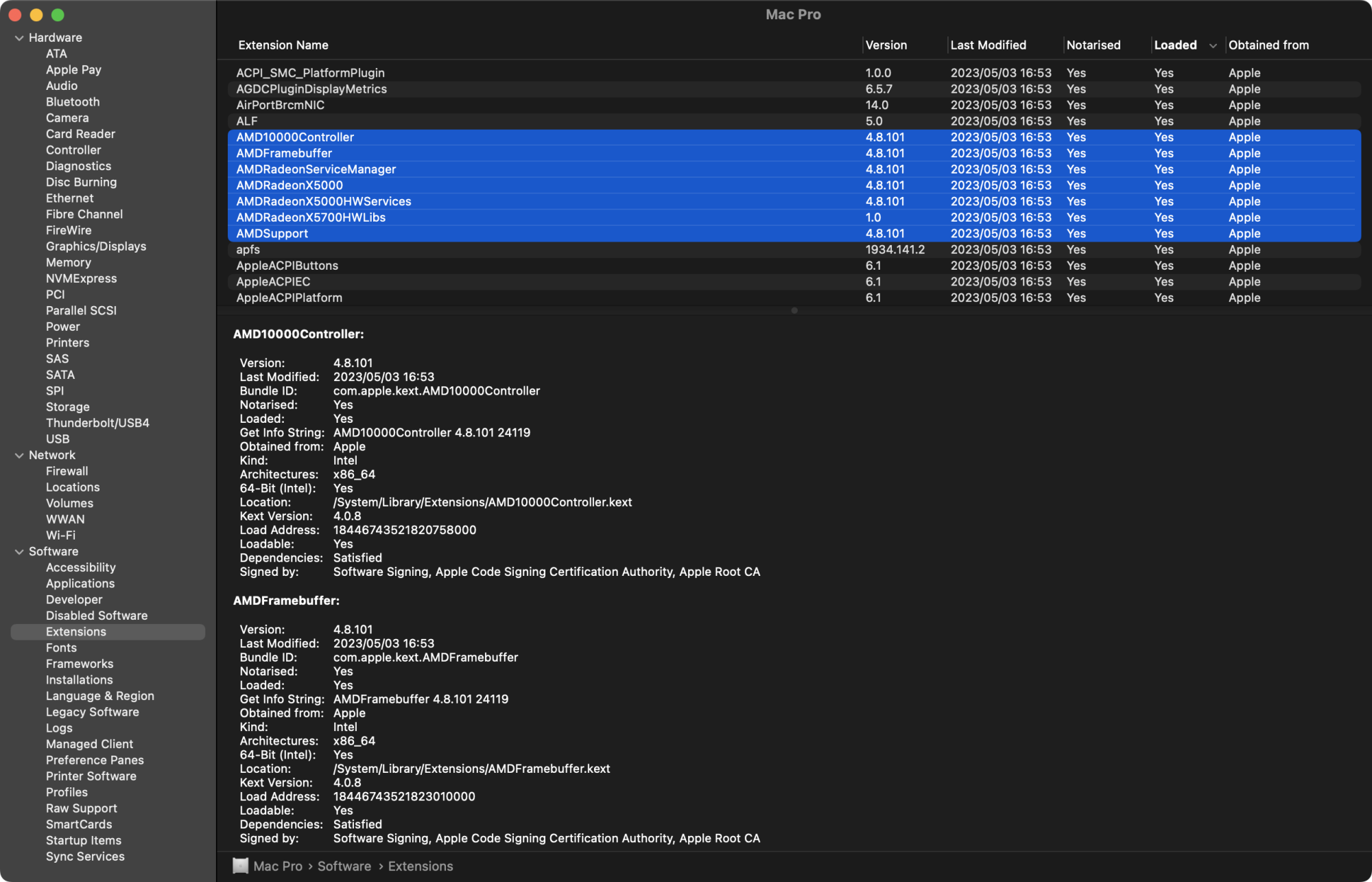Open PCI hardware info
The height and width of the screenshot is (882, 1372).
(x=55, y=294)
